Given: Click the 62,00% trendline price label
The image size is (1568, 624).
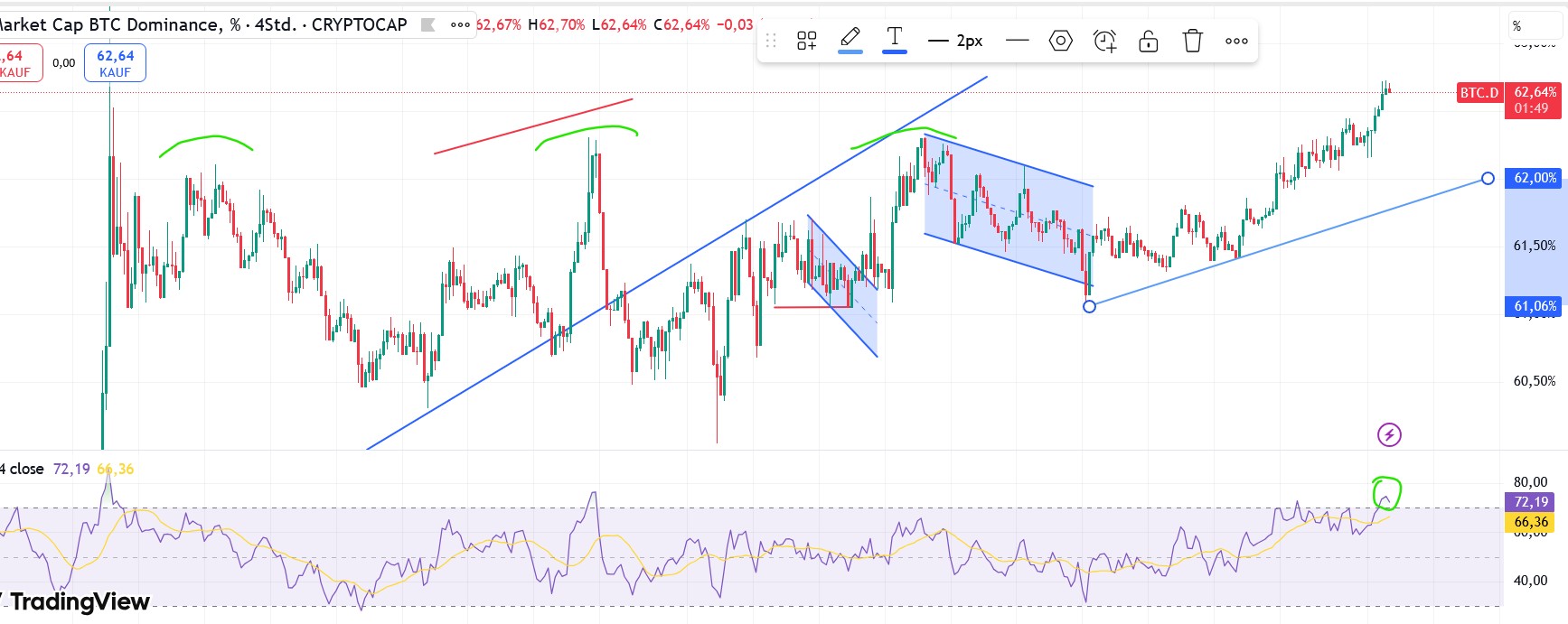Looking at the screenshot, I should (1535, 178).
